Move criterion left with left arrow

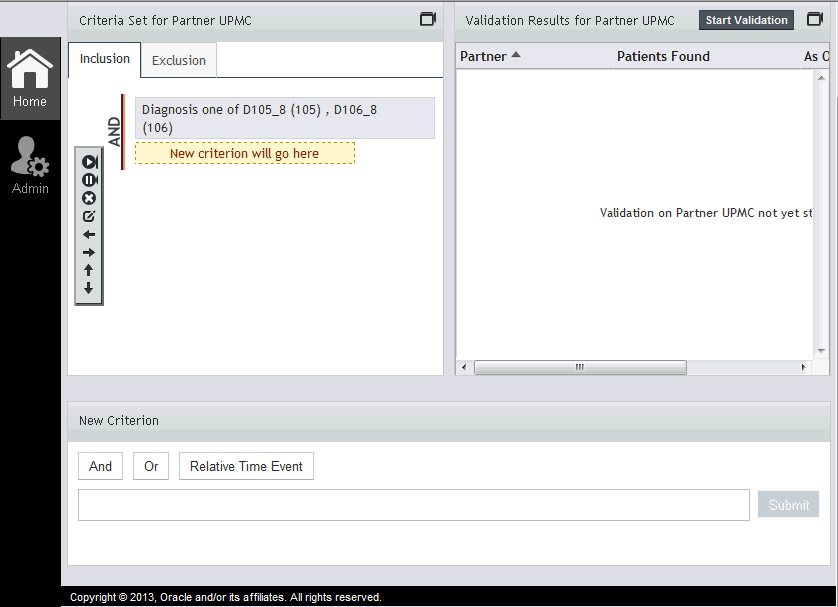pyautogui.click(x=89, y=235)
